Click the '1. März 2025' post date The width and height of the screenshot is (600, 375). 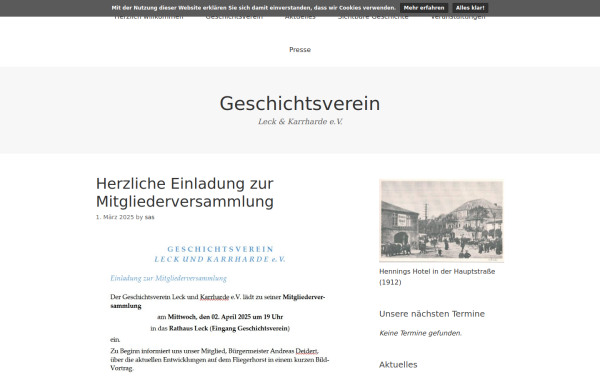coord(115,217)
